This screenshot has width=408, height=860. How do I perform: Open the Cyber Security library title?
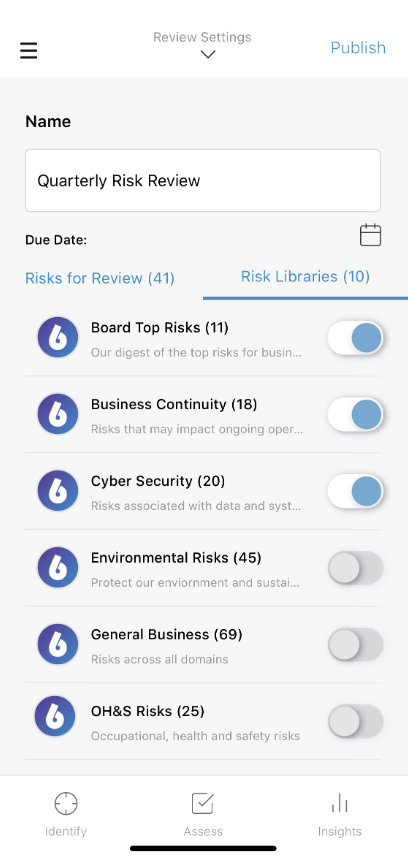tap(158, 481)
